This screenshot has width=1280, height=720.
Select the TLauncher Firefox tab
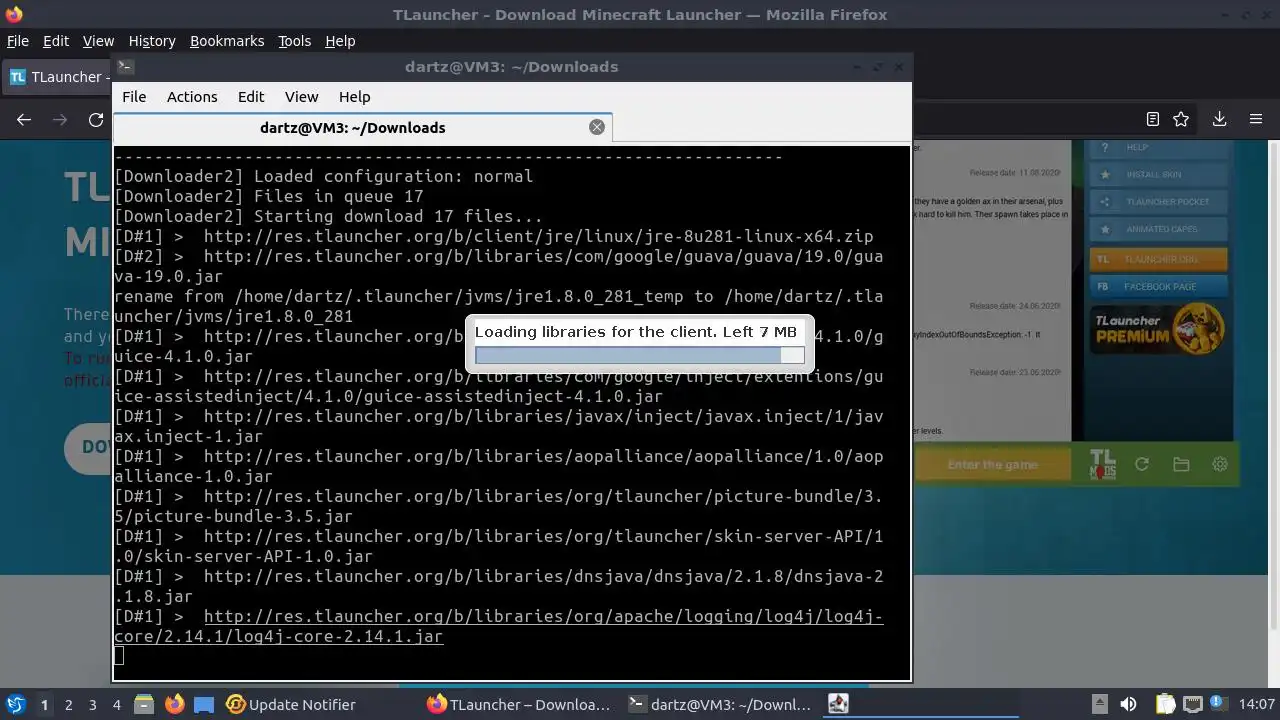(56, 77)
